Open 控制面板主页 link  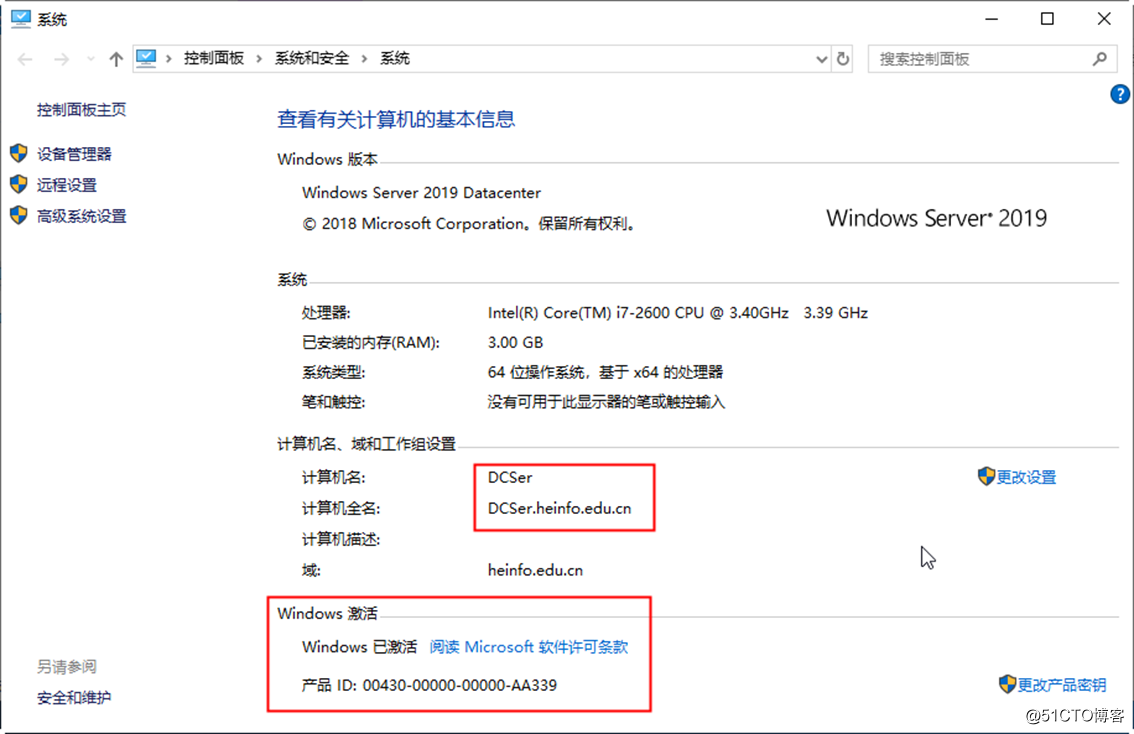coord(82,110)
